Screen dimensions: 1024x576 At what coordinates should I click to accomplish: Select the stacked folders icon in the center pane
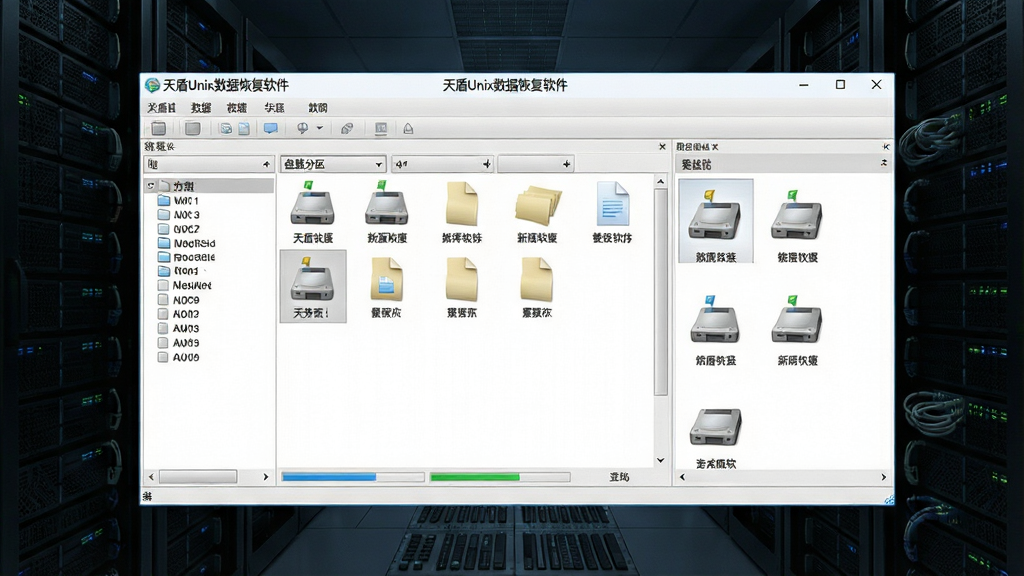(537, 204)
